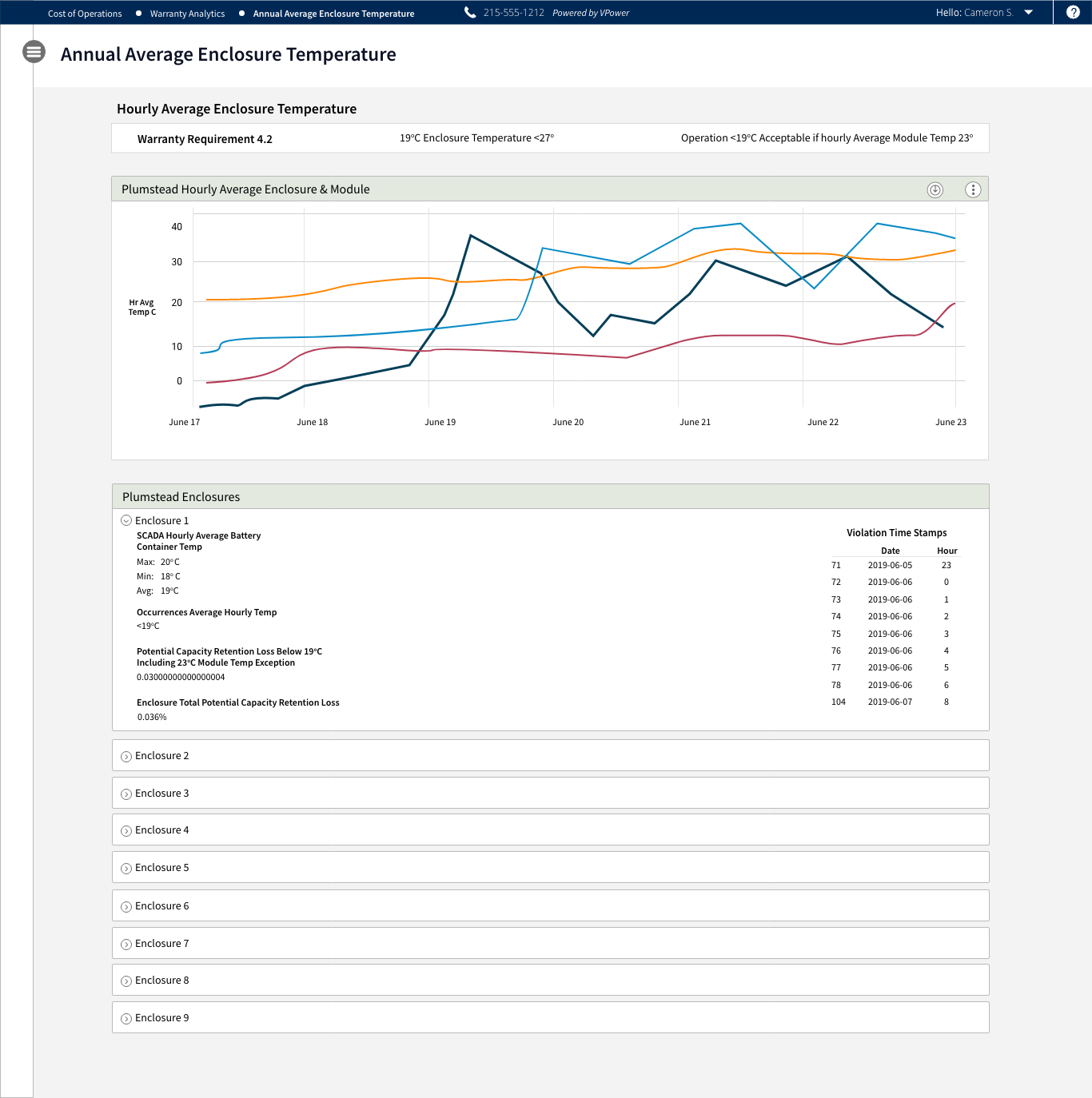Screen dimensions: 1092x1098
Task: Click the Warranty Requirement 4.2 label
Action: (205, 139)
